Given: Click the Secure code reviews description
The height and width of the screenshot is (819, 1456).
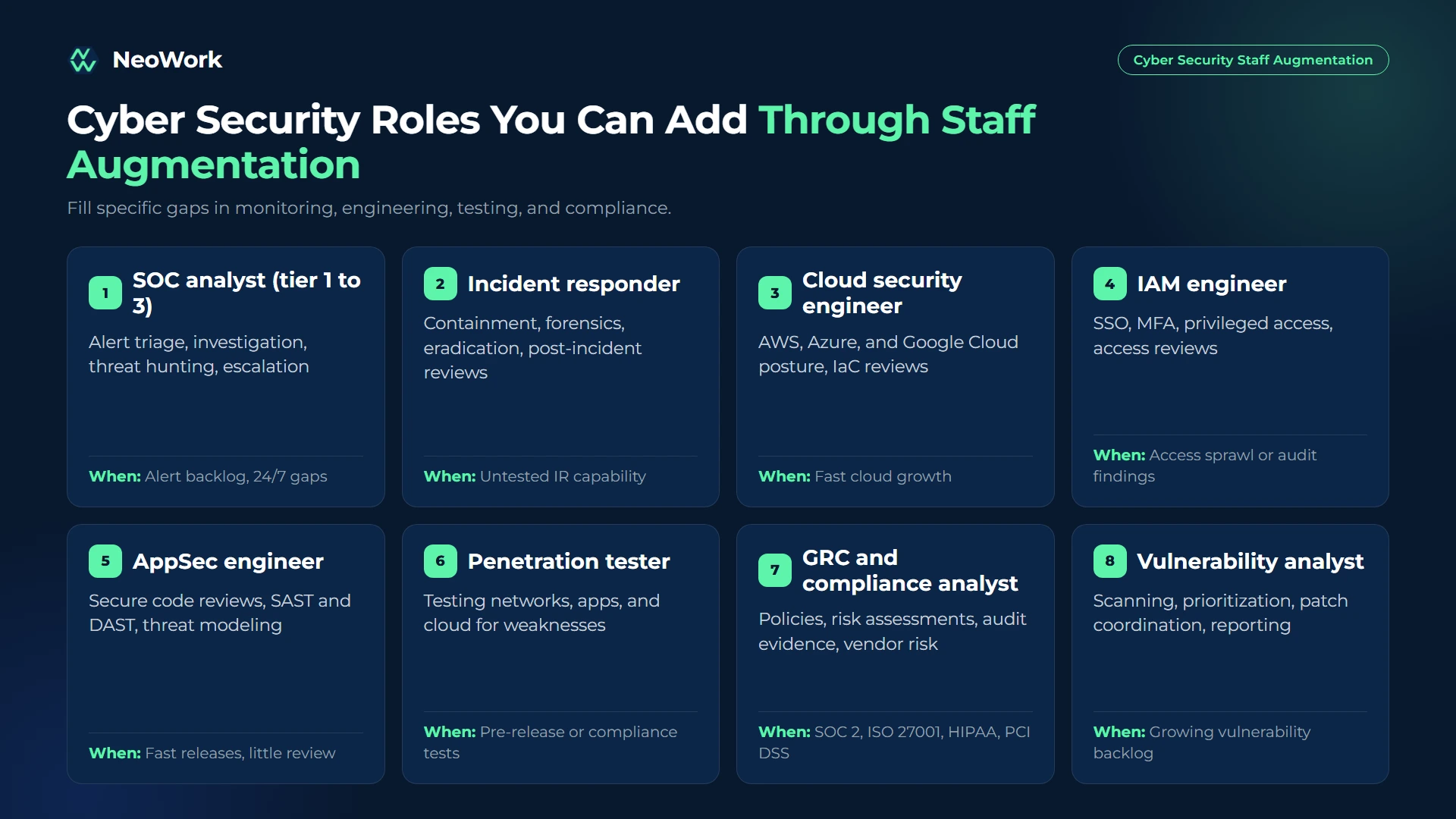Looking at the screenshot, I should pyautogui.click(x=220, y=613).
